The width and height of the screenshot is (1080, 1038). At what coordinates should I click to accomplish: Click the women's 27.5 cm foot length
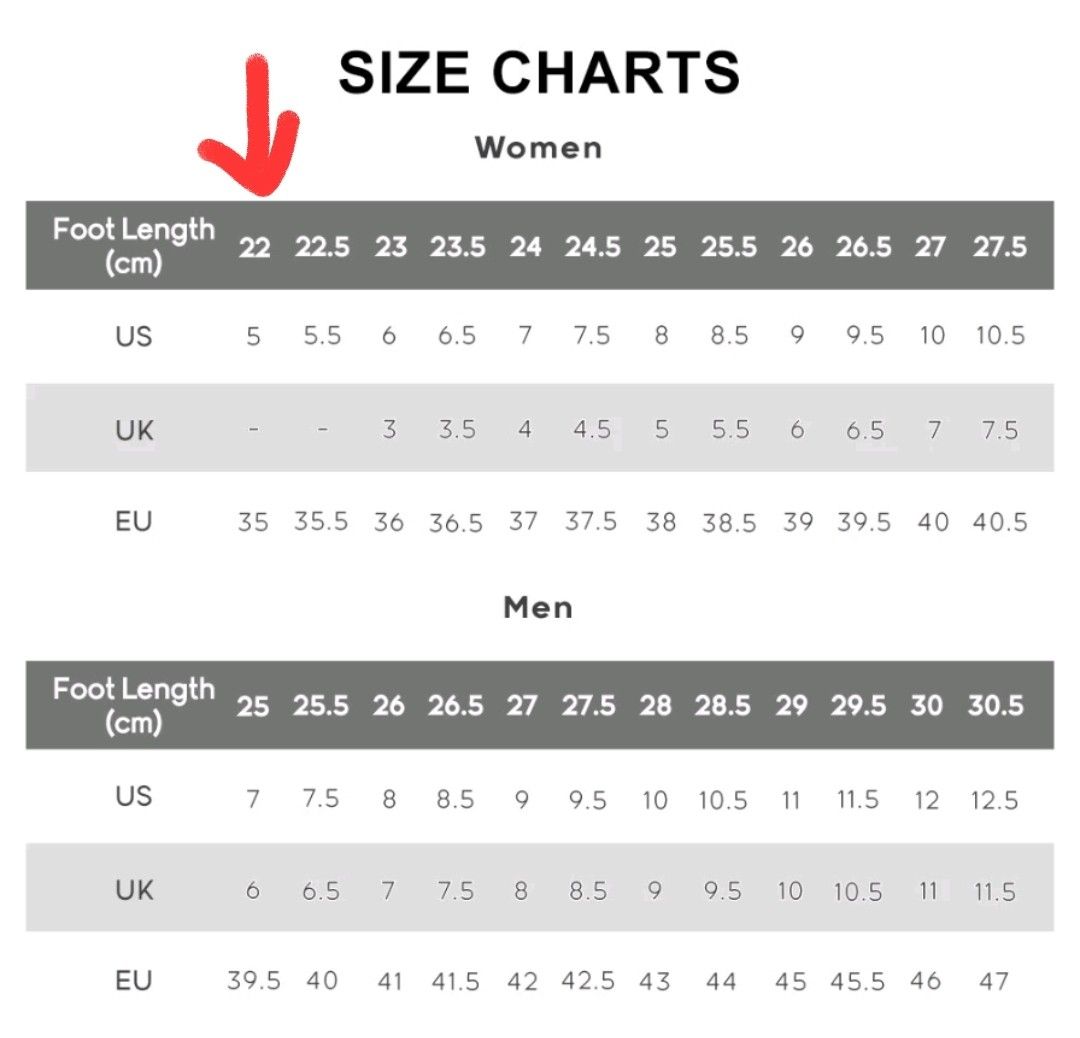click(x=1000, y=247)
